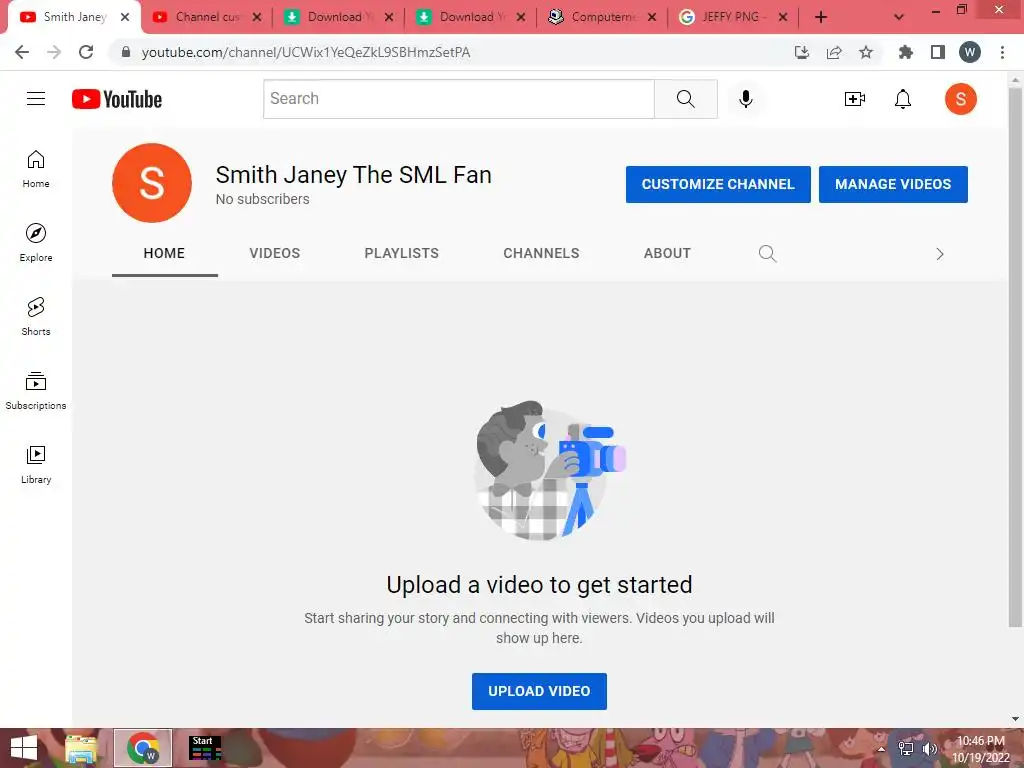
Task: Open Shorts in the sidebar
Action: point(36,317)
